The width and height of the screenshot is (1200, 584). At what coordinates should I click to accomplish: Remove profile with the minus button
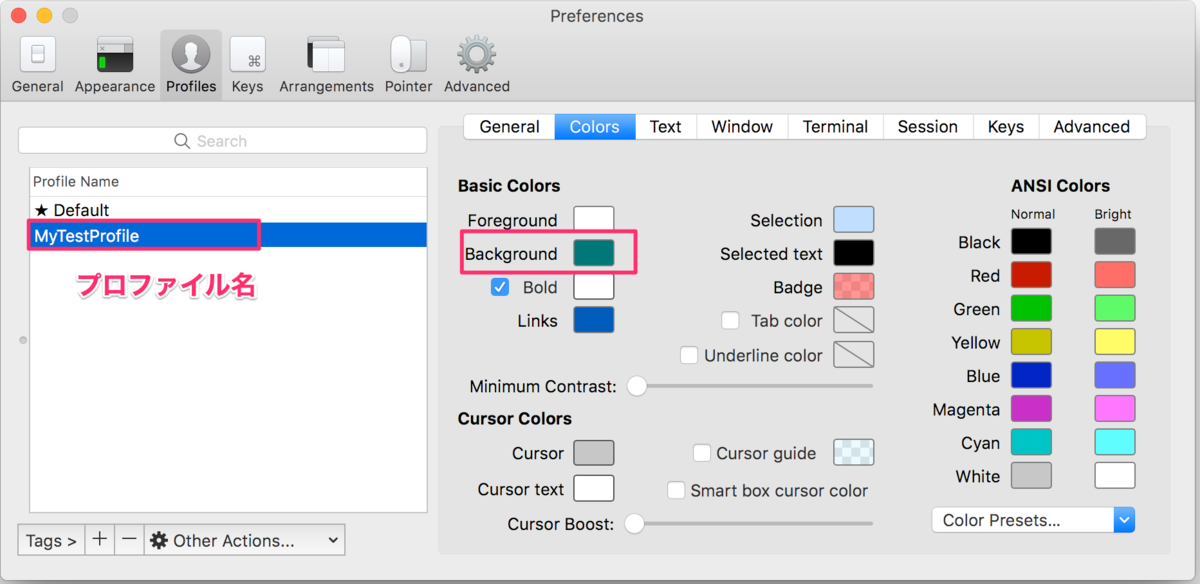coord(129,540)
